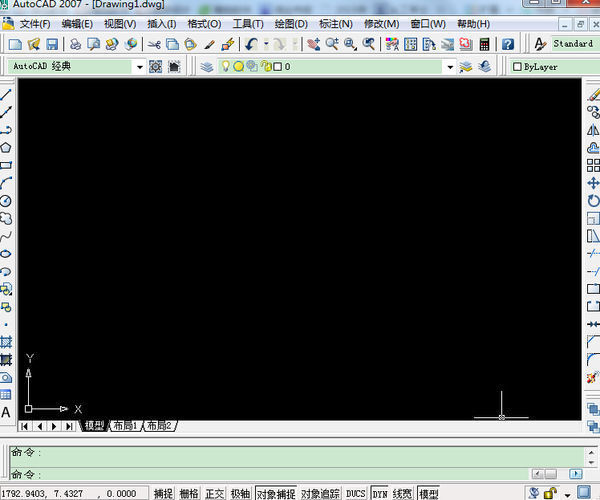This screenshot has width=600, height=500.
Task: Toggle 正交 (Ortho) mode in status bar
Action: pyautogui.click(x=215, y=493)
